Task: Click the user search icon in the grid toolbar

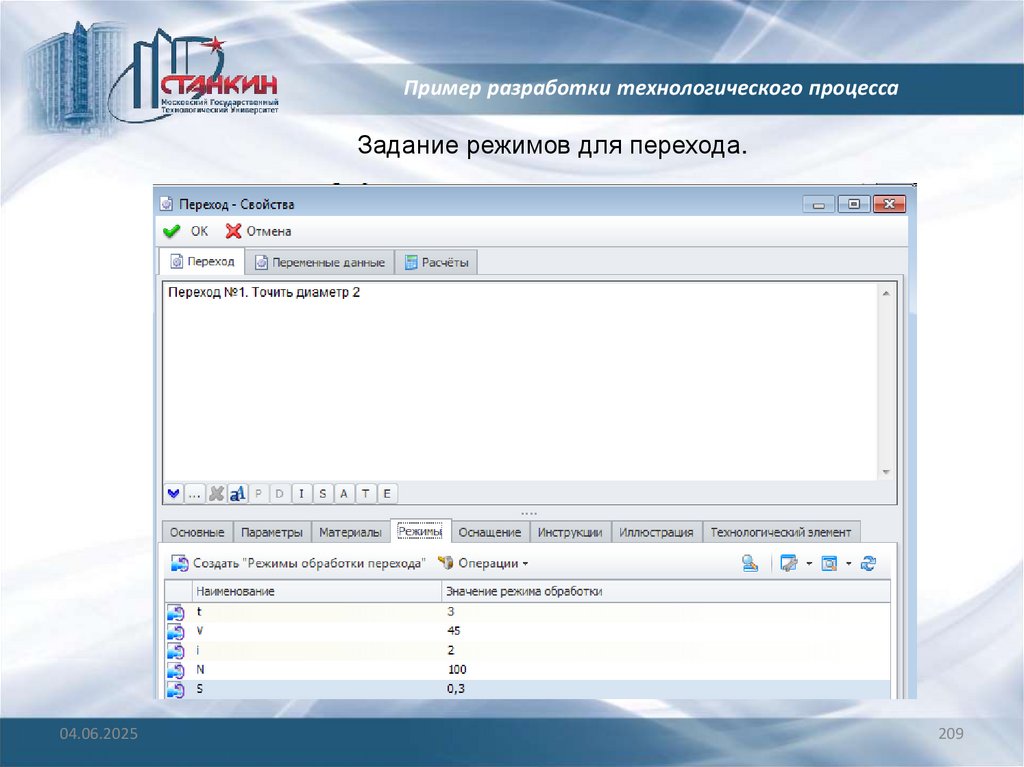Action: [x=750, y=563]
